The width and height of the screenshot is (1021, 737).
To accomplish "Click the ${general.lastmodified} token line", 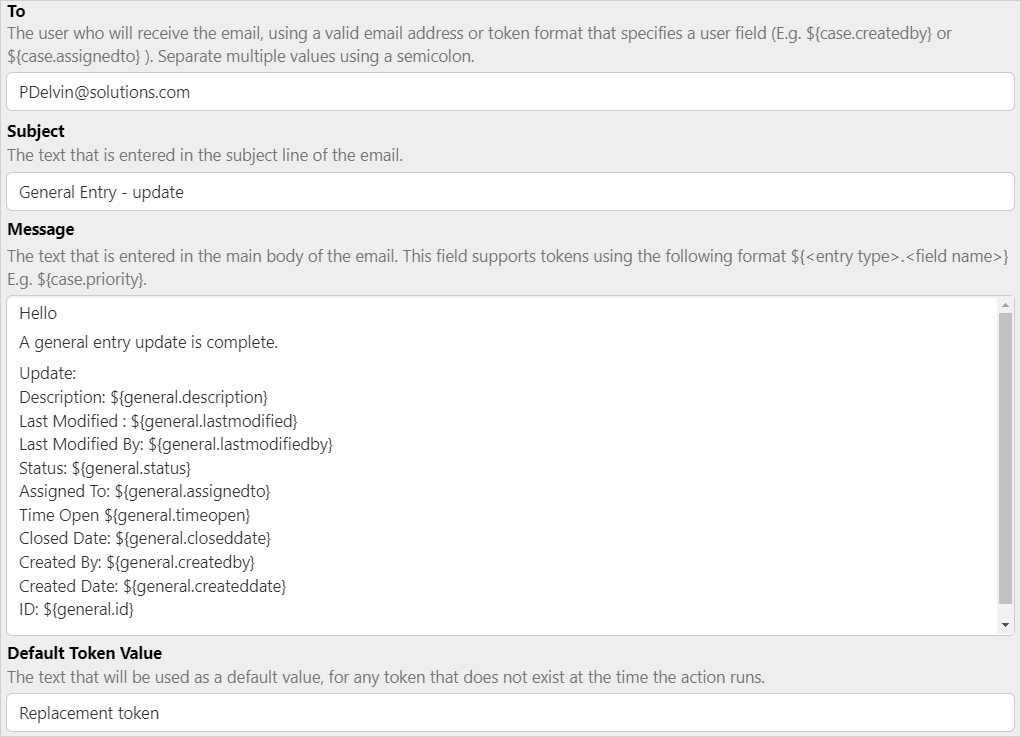I will [x=158, y=421].
